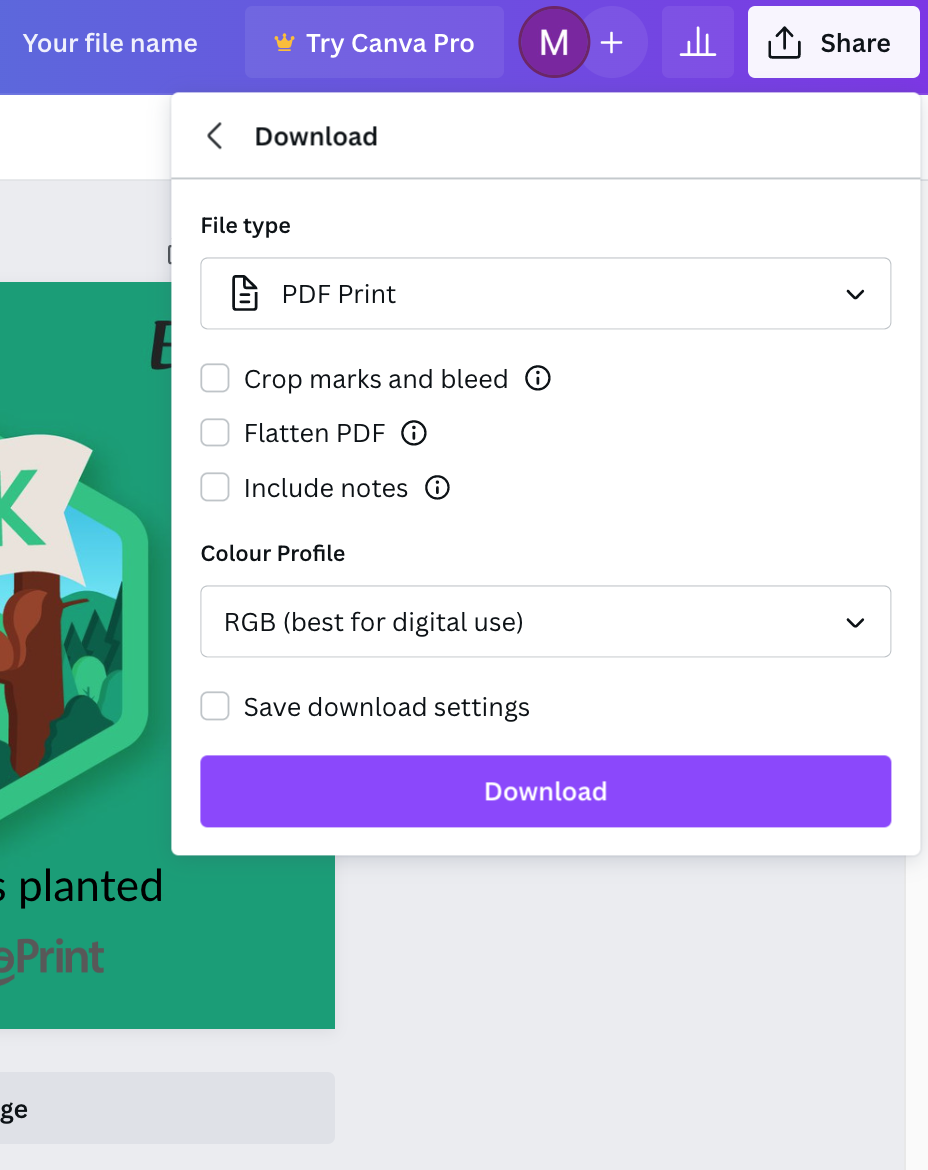Enable Crop marks and bleed checkbox
The height and width of the screenshot is (1170, 928).
pyautogui.click(x=215, y=378)
